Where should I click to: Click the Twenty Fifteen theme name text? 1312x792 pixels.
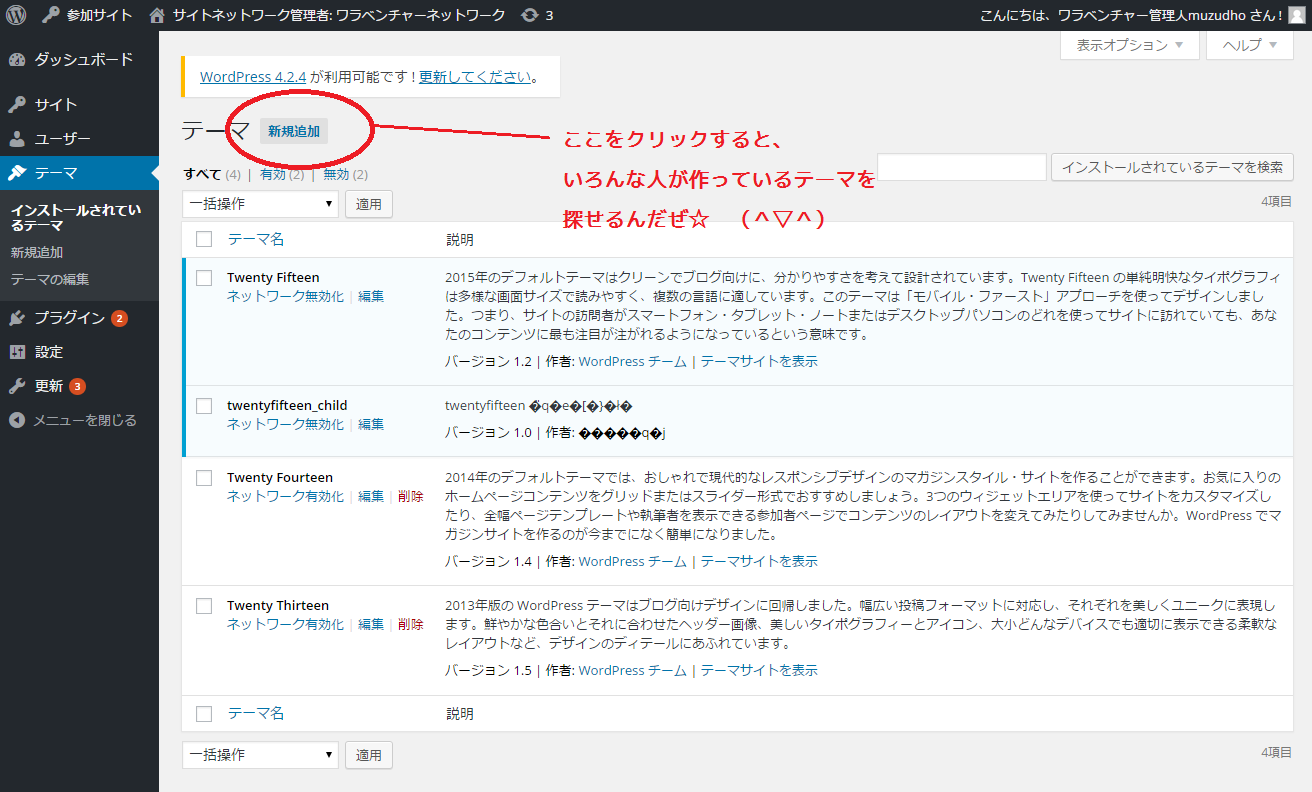tap(273, 277)
